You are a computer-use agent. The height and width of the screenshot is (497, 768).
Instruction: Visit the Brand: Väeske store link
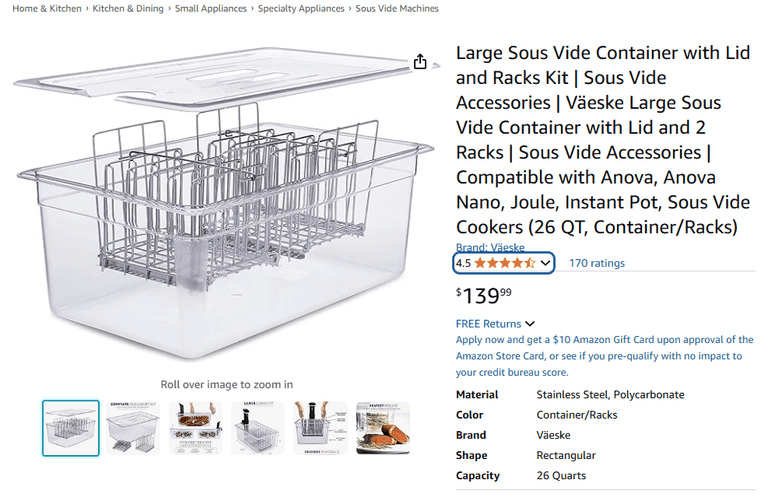[x=490, y=247]
